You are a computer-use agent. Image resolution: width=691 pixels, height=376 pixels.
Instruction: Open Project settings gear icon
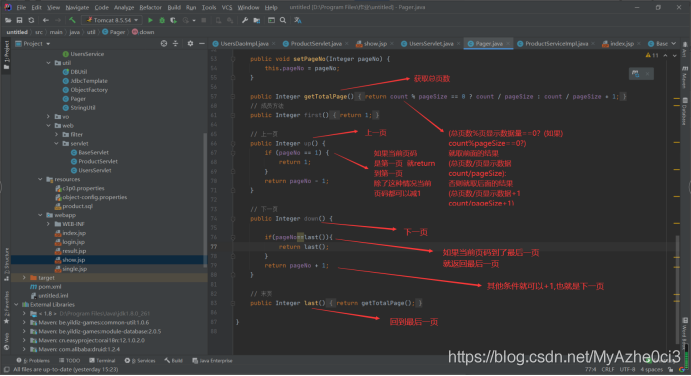tap(190, 44)
